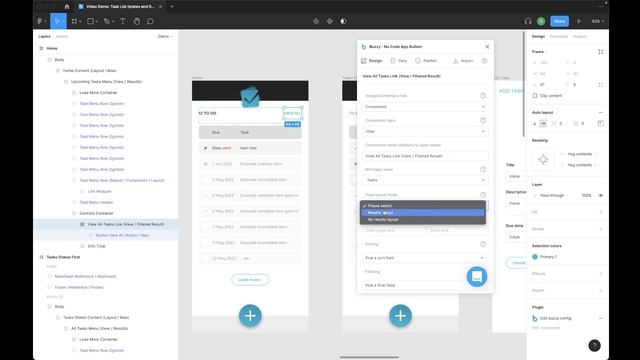The image size is (640, 360).
Task: Switch to the Import tab in Buzzy plugin
Action: 463,61
